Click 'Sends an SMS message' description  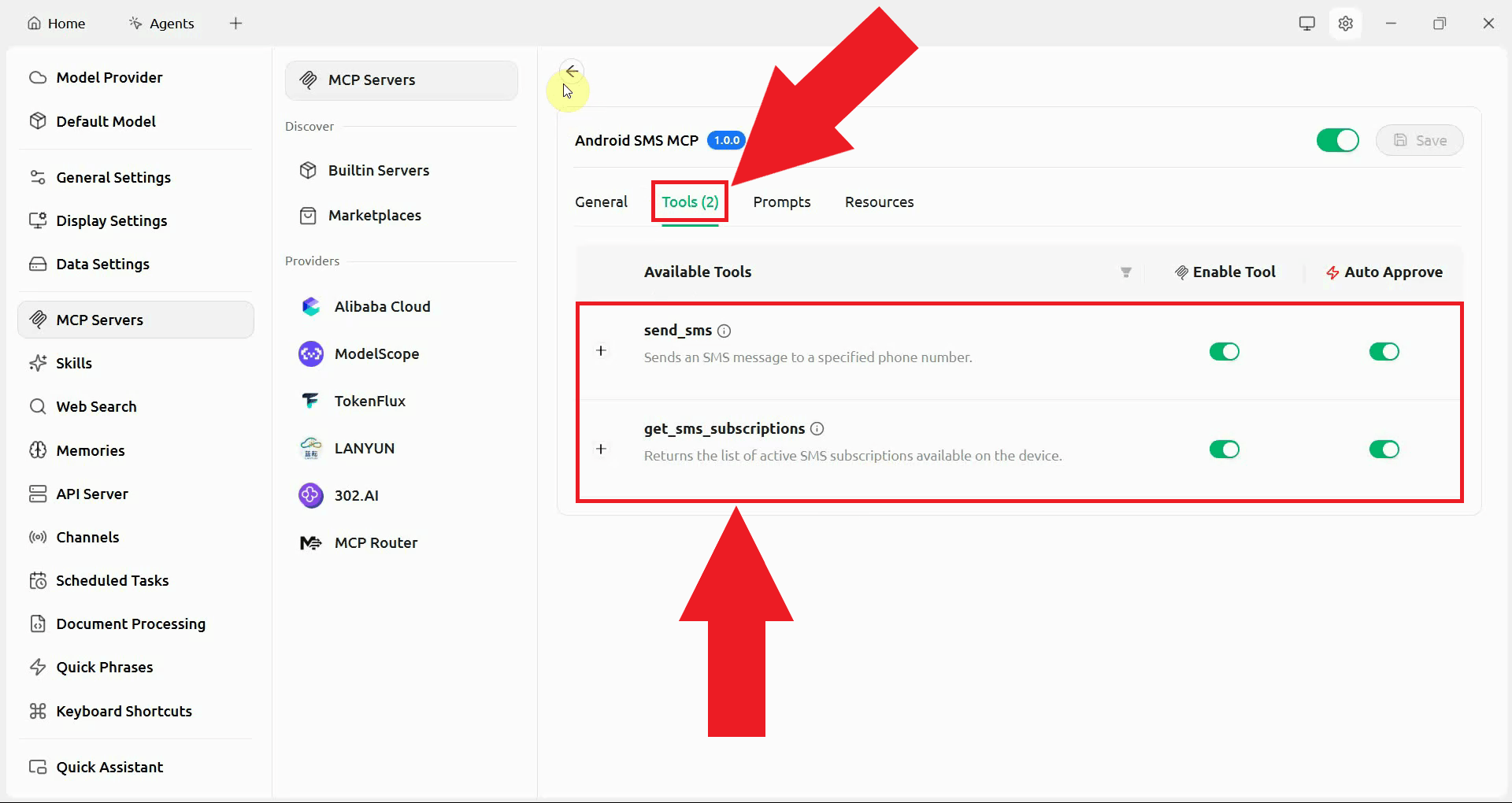(x=808, y=357)
